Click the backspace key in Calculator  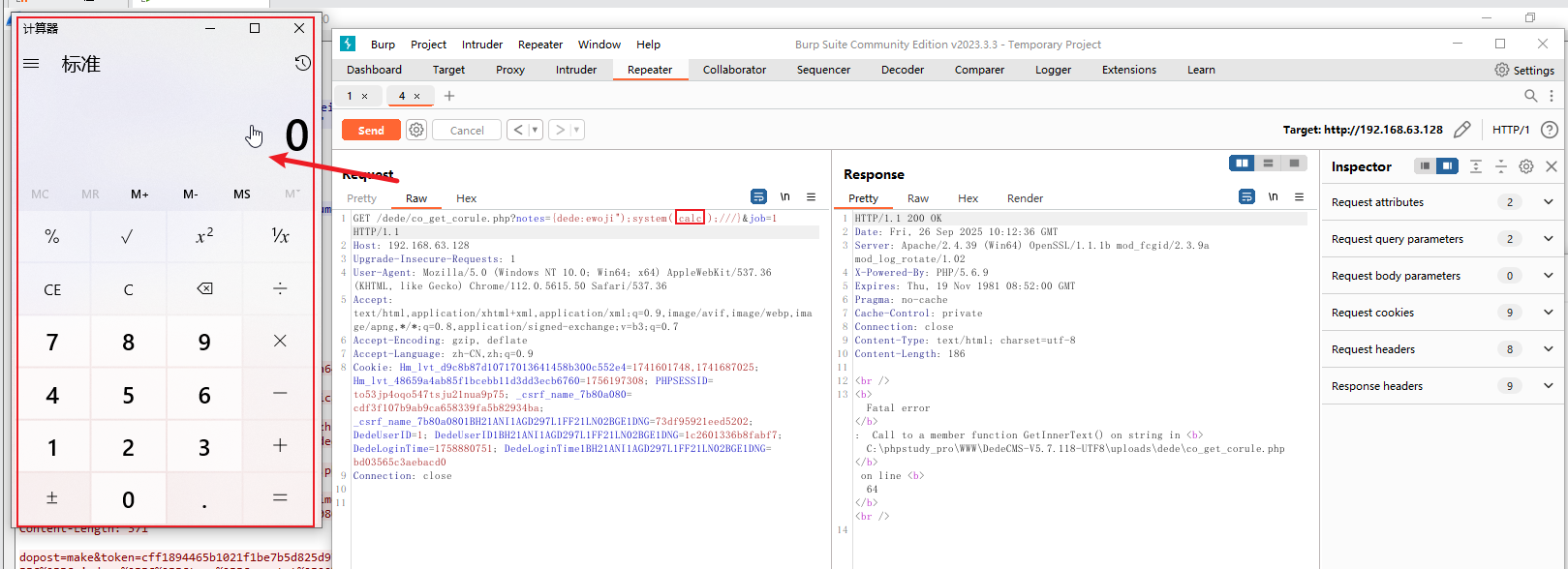(204, 288)
